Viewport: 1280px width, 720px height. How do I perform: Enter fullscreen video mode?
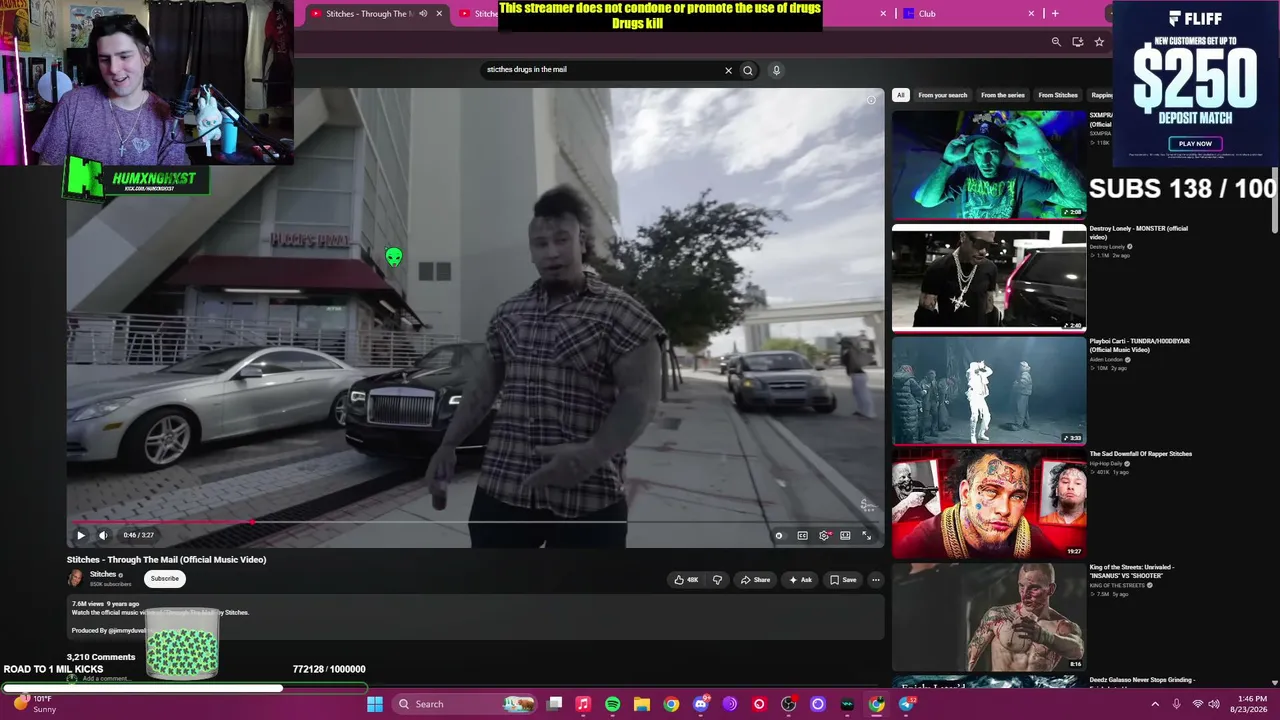coord(867,535)
